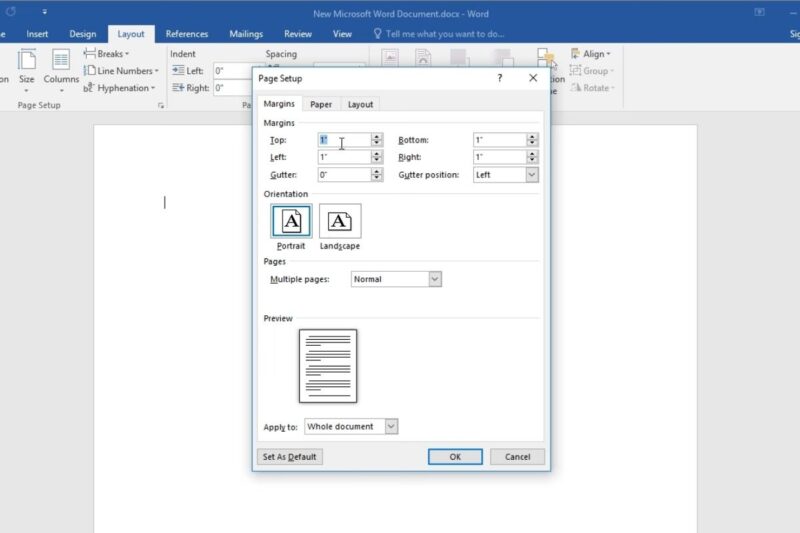Expand the Gutter position dropdown
Screen dimensions: 800x533
click(532, 175)
